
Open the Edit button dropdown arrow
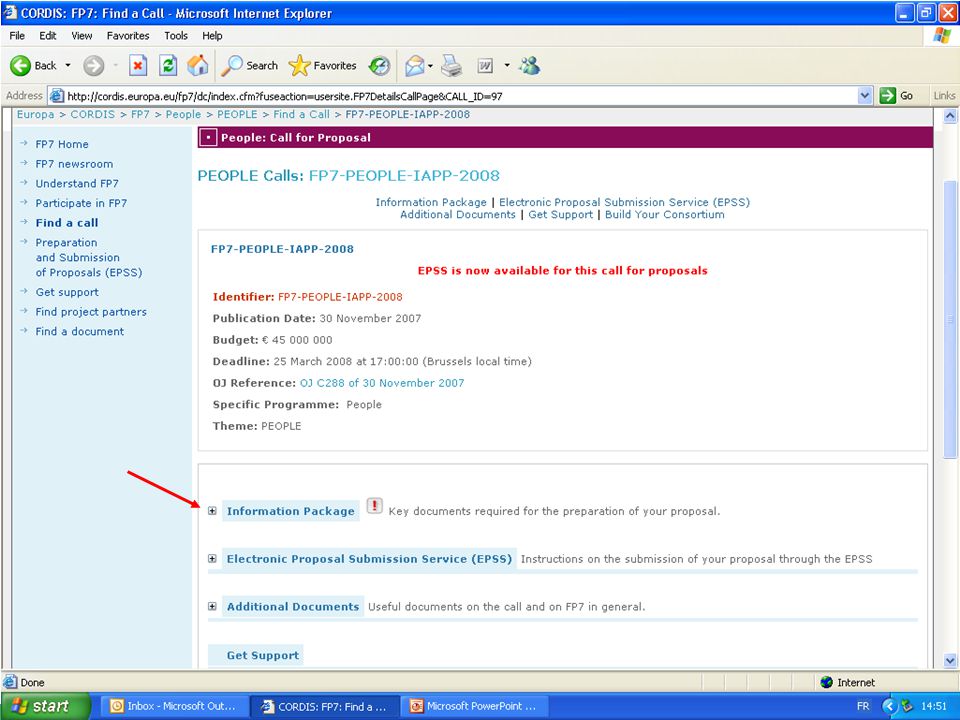507,66
